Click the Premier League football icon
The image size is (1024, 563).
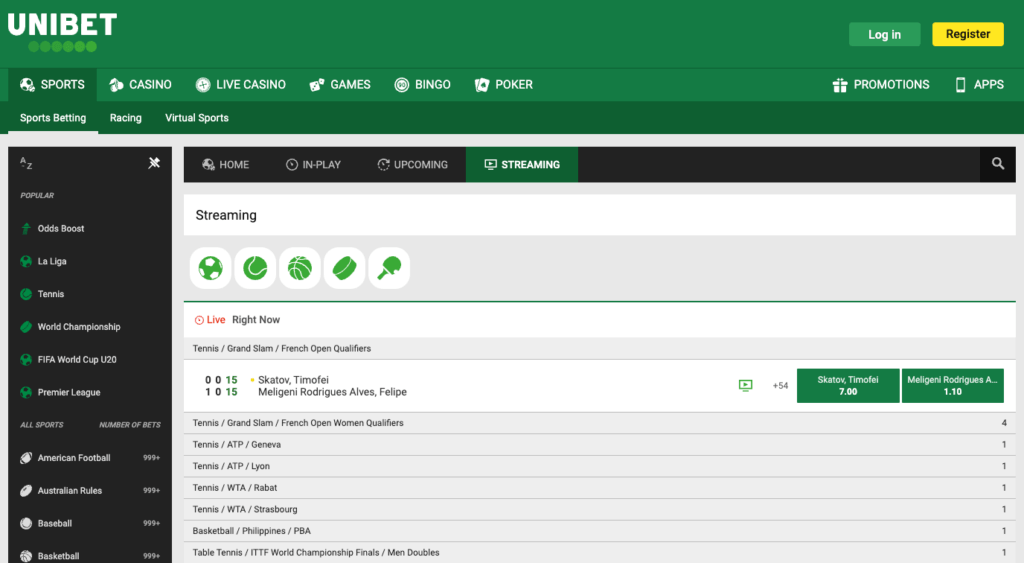26,392
